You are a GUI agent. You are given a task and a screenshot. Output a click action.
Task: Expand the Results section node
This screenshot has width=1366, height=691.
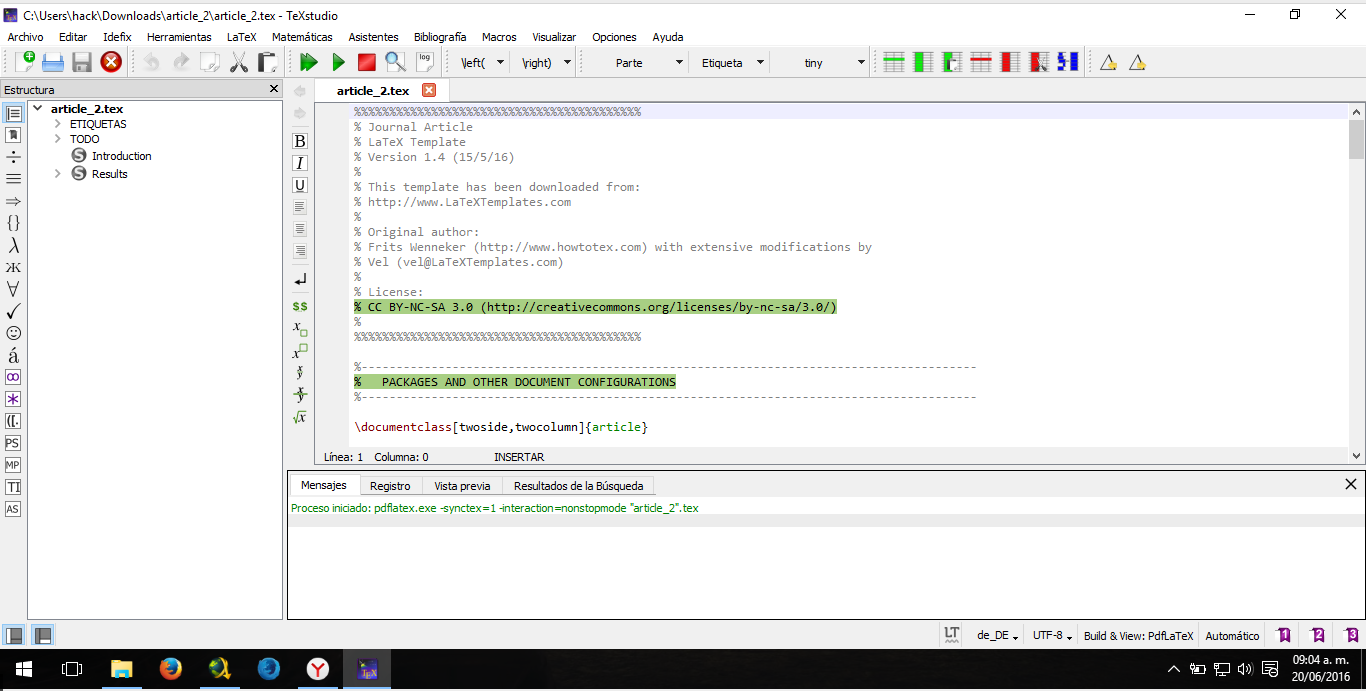[x=58, y=174]
